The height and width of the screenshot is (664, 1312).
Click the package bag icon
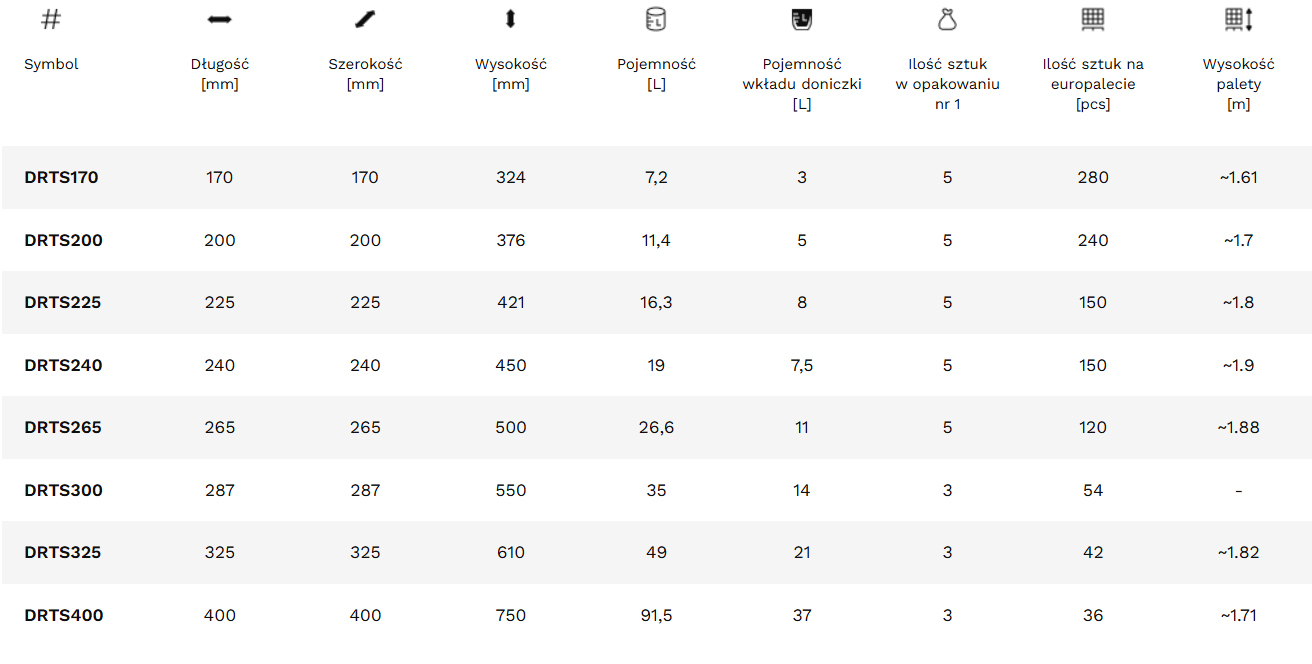pos(947,19)
